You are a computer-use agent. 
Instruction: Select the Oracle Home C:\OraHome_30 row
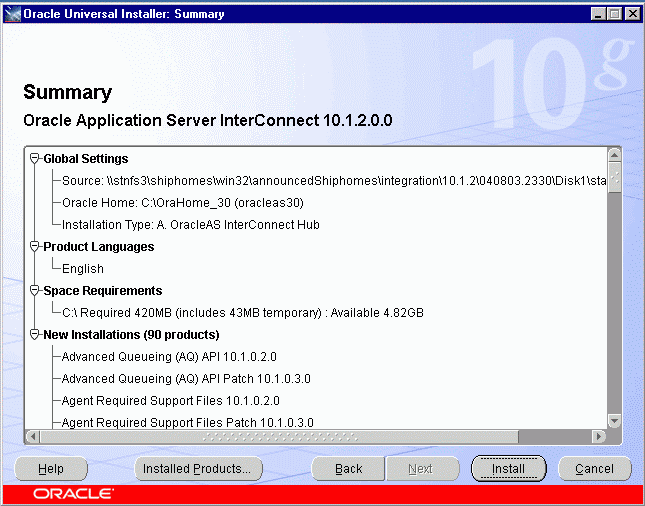click(183, 203)
